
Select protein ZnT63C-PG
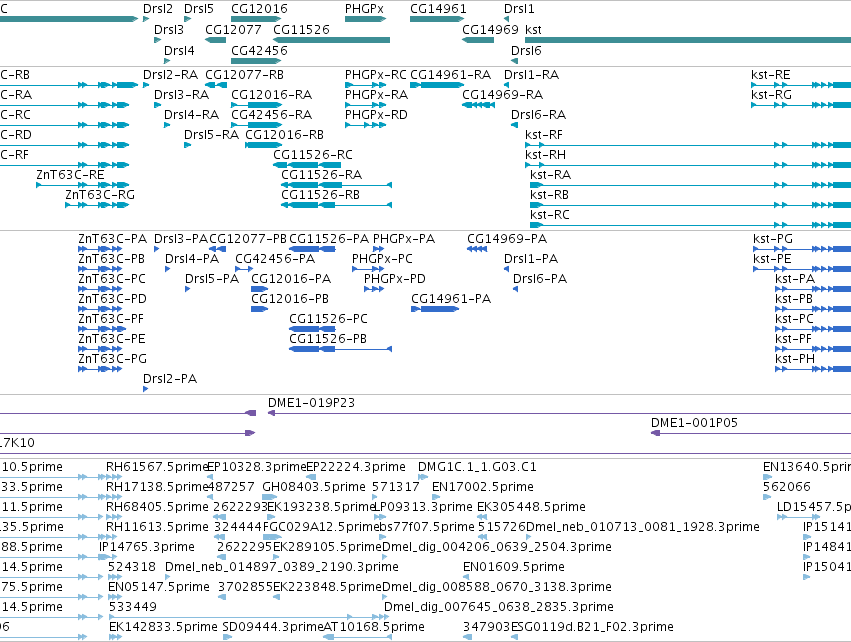click(112, 359)
